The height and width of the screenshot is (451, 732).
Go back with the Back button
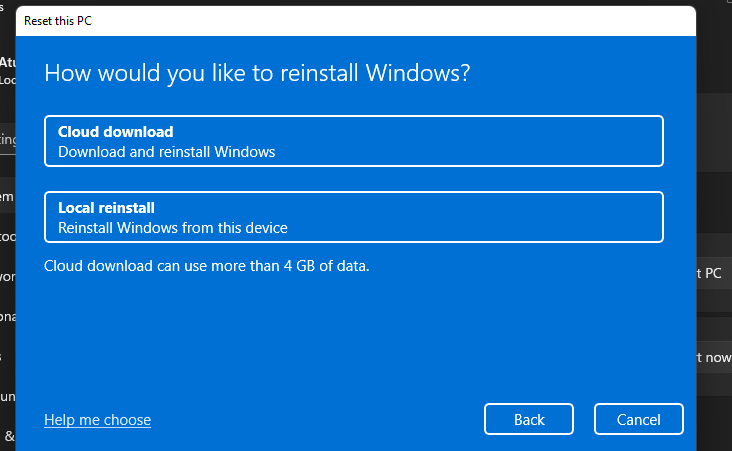click(529, 419)
